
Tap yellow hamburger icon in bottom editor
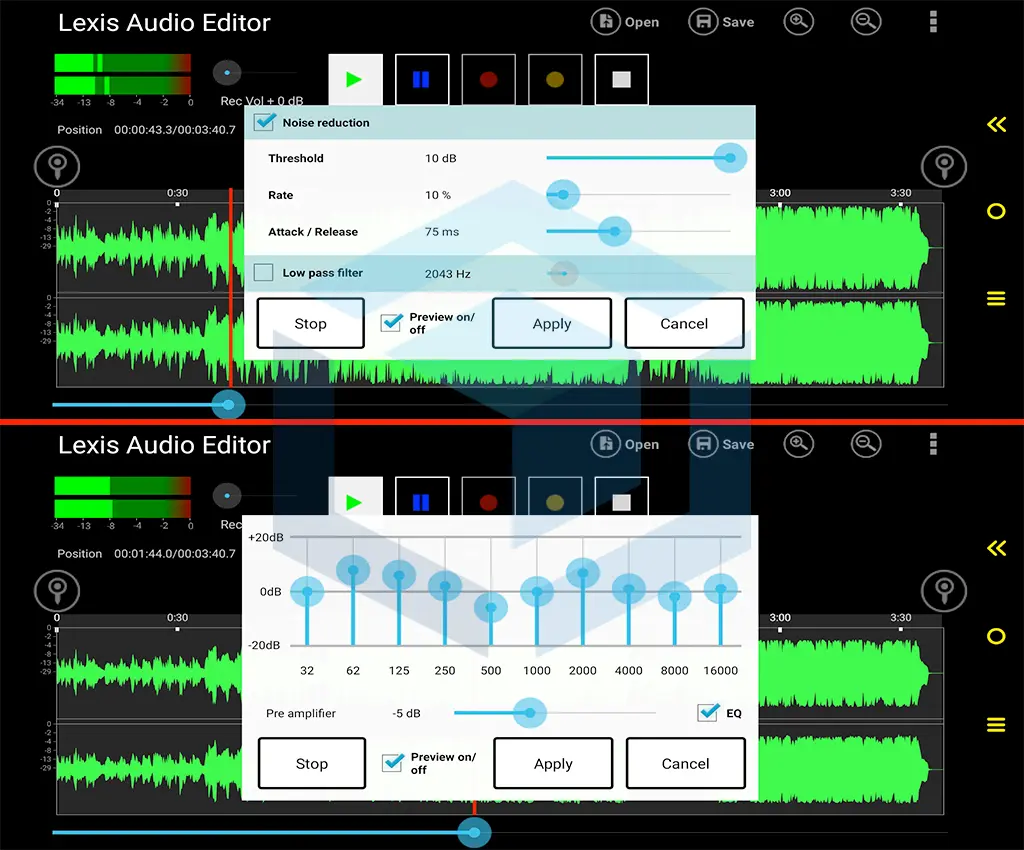[996, 725]
